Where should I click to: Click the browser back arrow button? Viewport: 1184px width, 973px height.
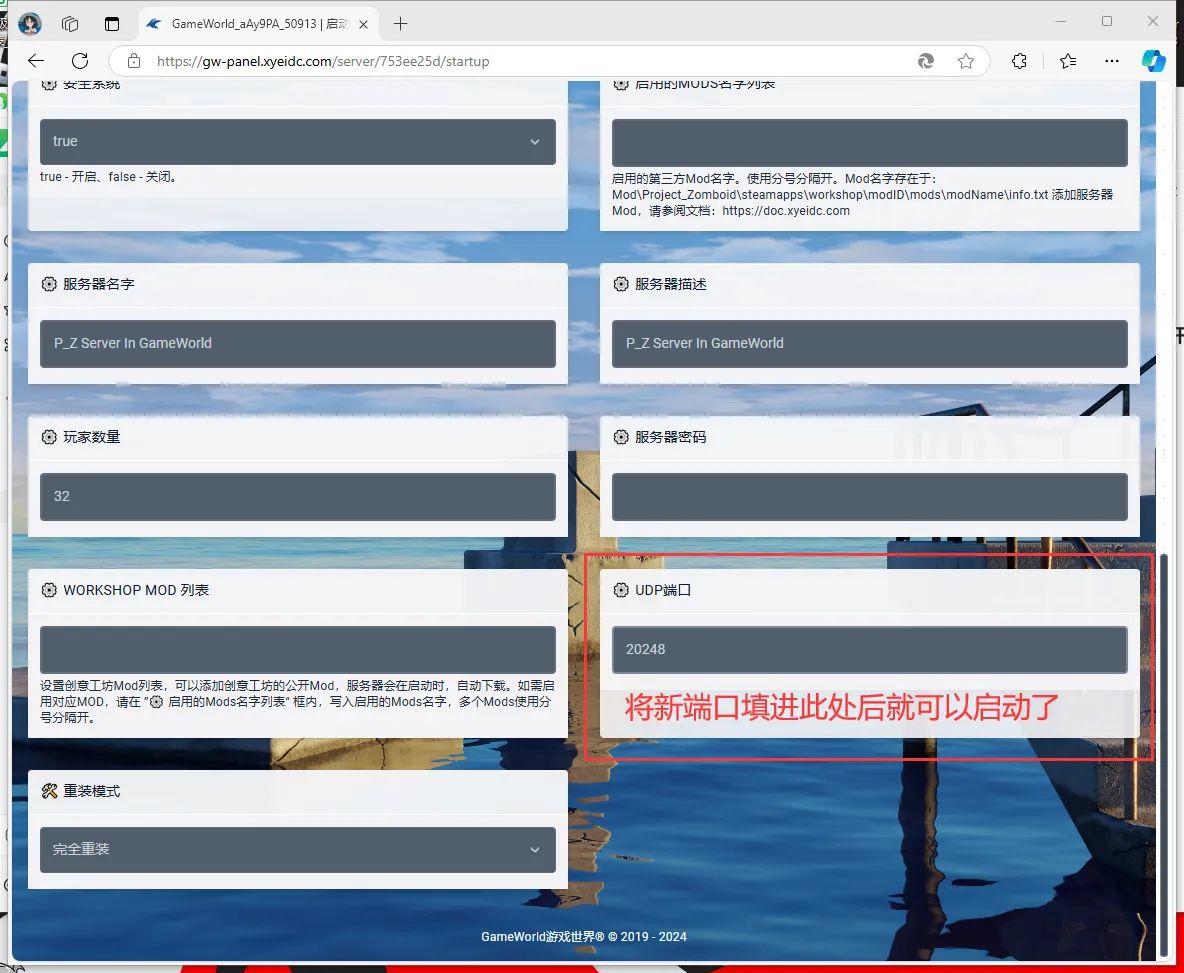point(36,61)
